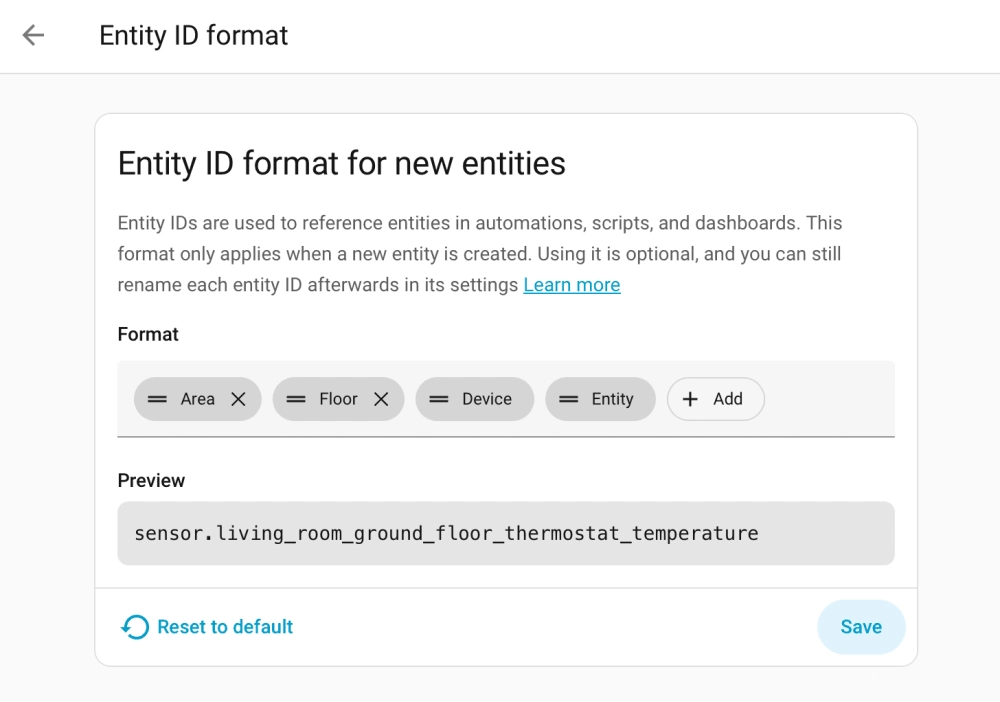This screenshot has width=1000, height=702.
Task: Save the entity ID format
Action: click(861, 627)
